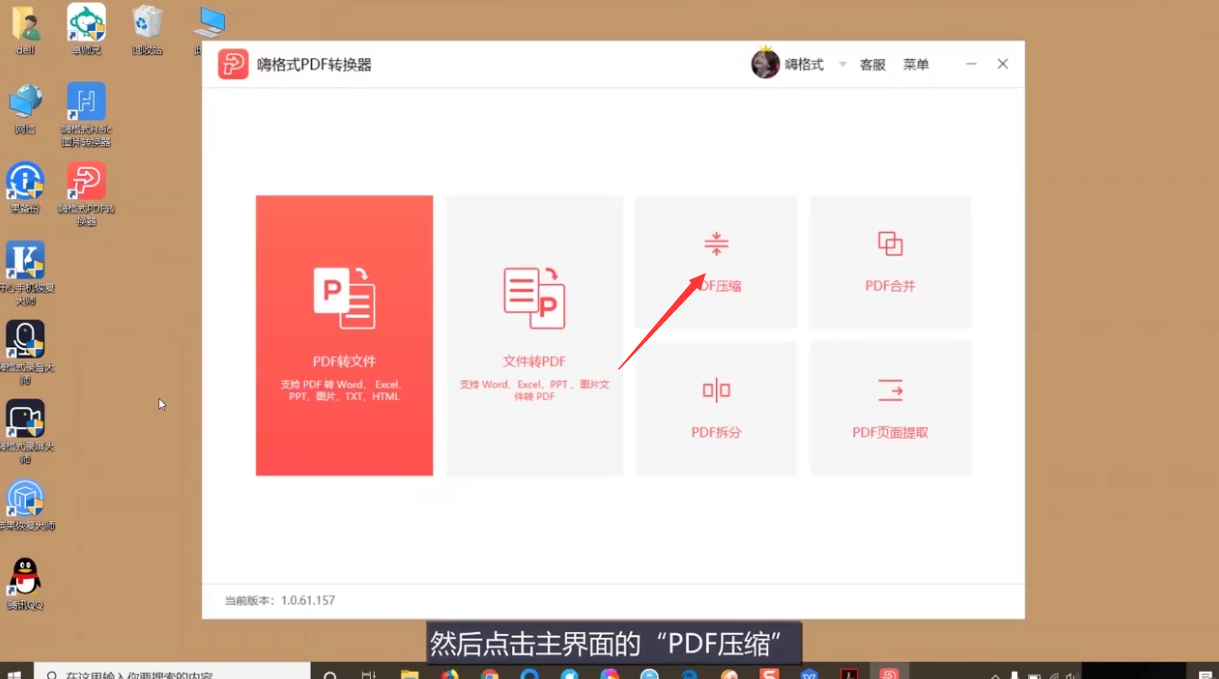Image resolution: width=1219 pixels, height=679 pixels.
Task: Open the PDF转文件 conversion card
Action: (x=344, y=335)
